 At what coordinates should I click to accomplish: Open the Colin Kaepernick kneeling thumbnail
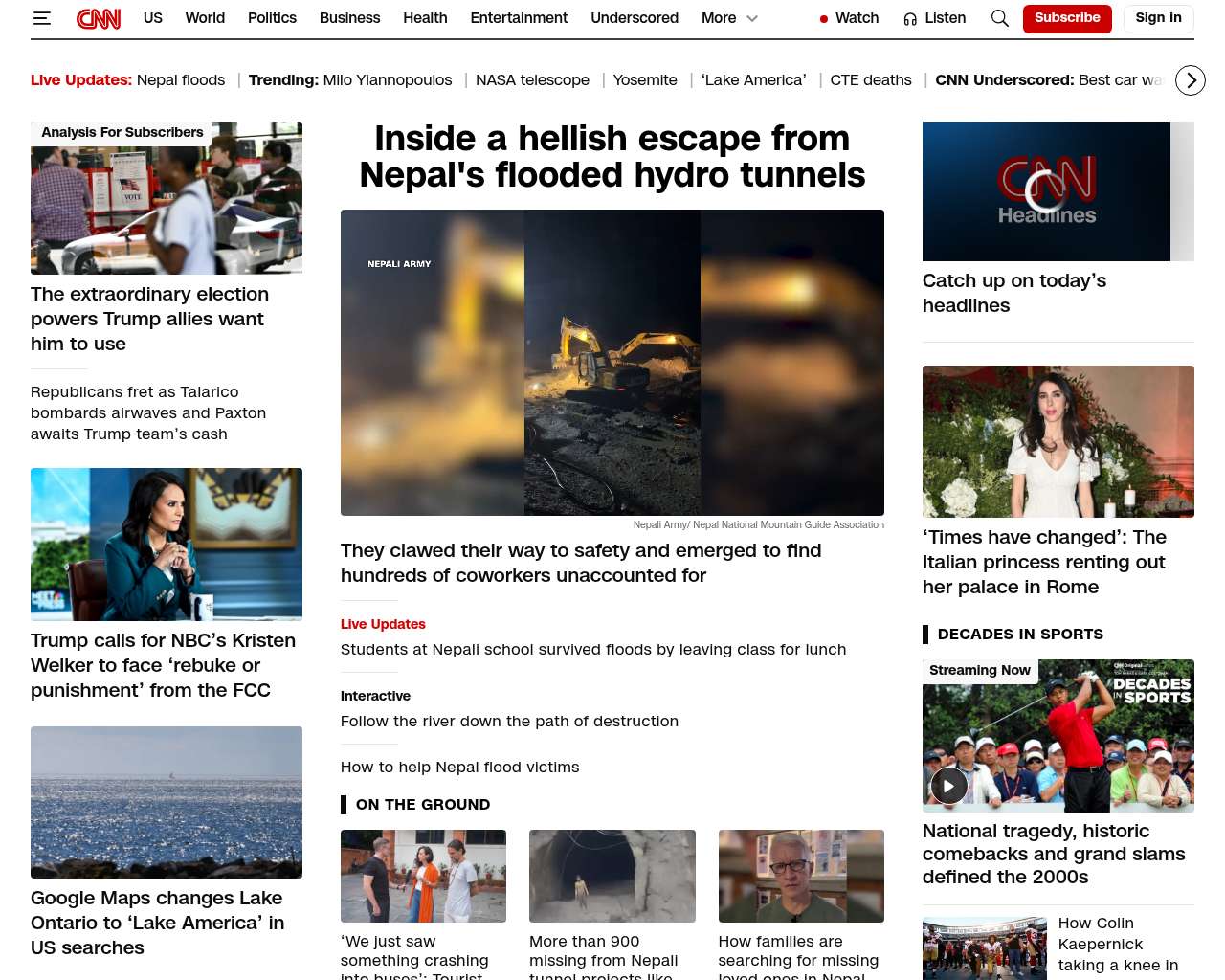click(x=985, y=948)
